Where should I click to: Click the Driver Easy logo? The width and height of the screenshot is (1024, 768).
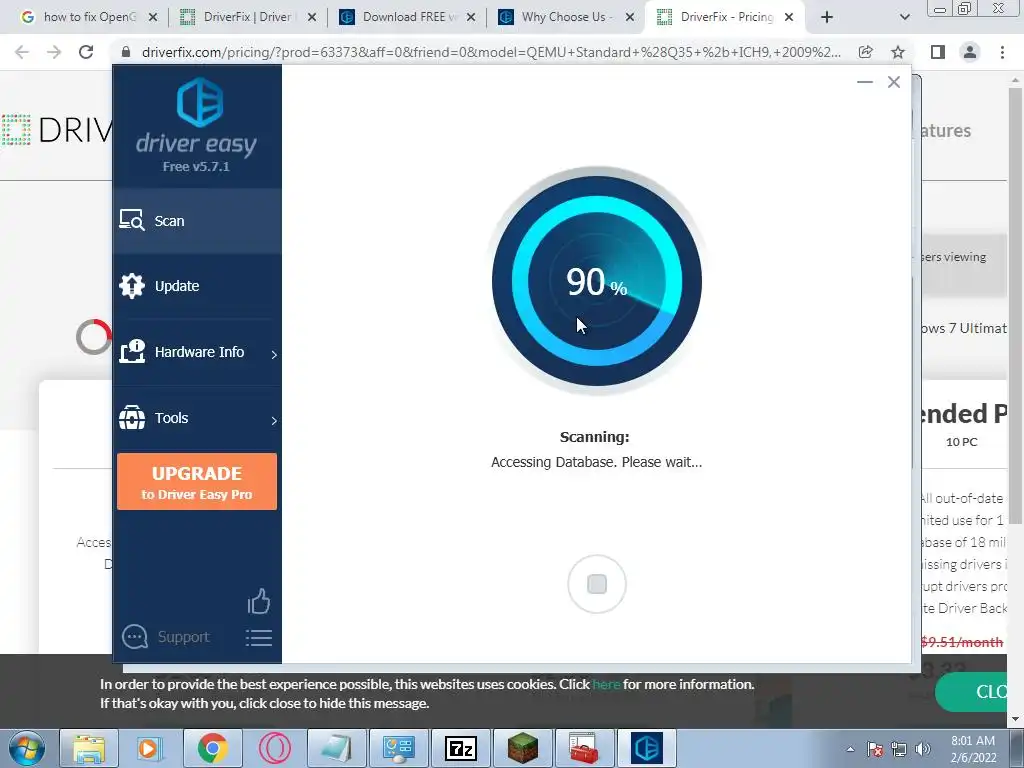pyautogui.click(x=200, y=102)
